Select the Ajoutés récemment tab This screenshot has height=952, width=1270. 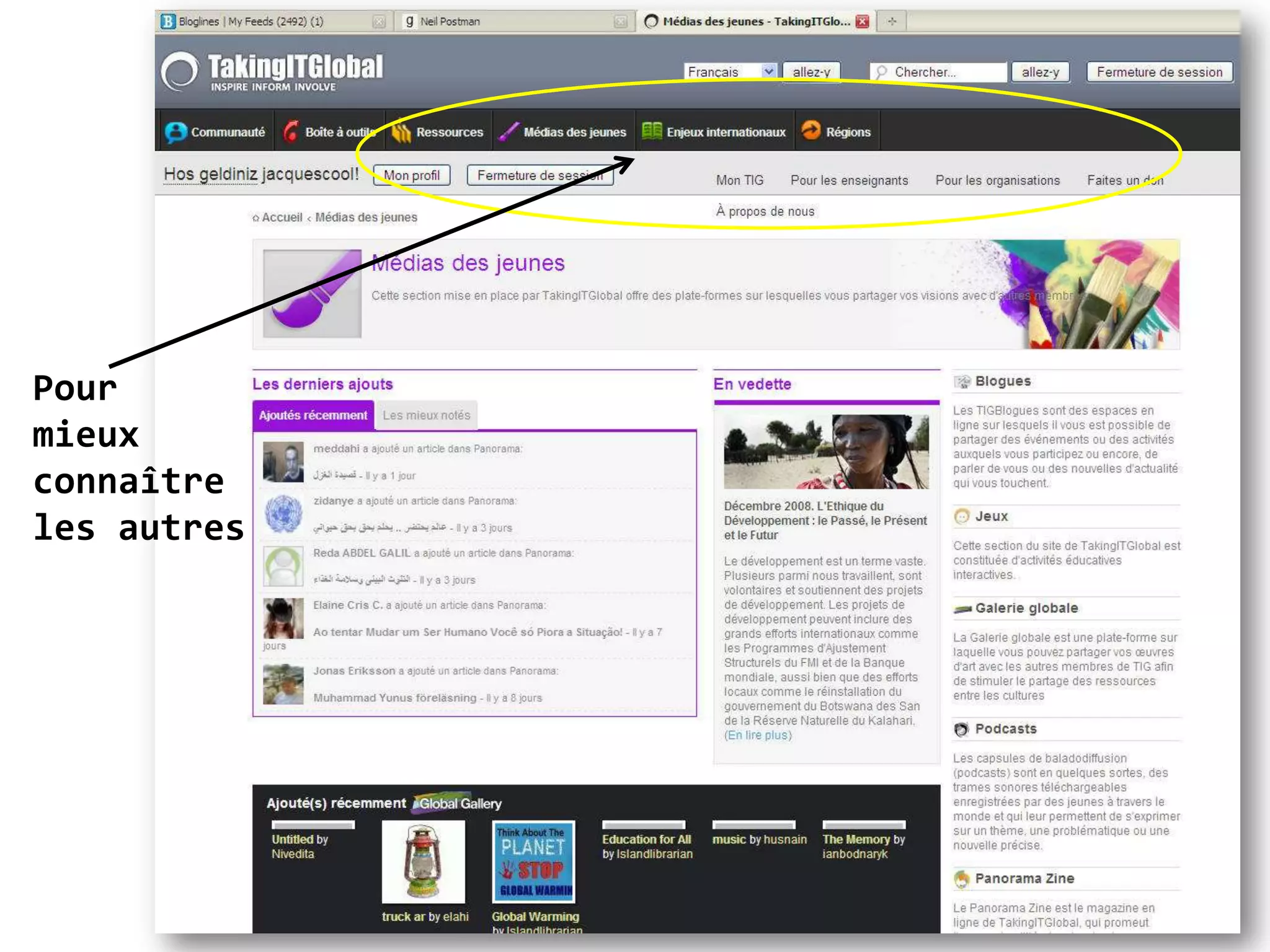[313, 415]
